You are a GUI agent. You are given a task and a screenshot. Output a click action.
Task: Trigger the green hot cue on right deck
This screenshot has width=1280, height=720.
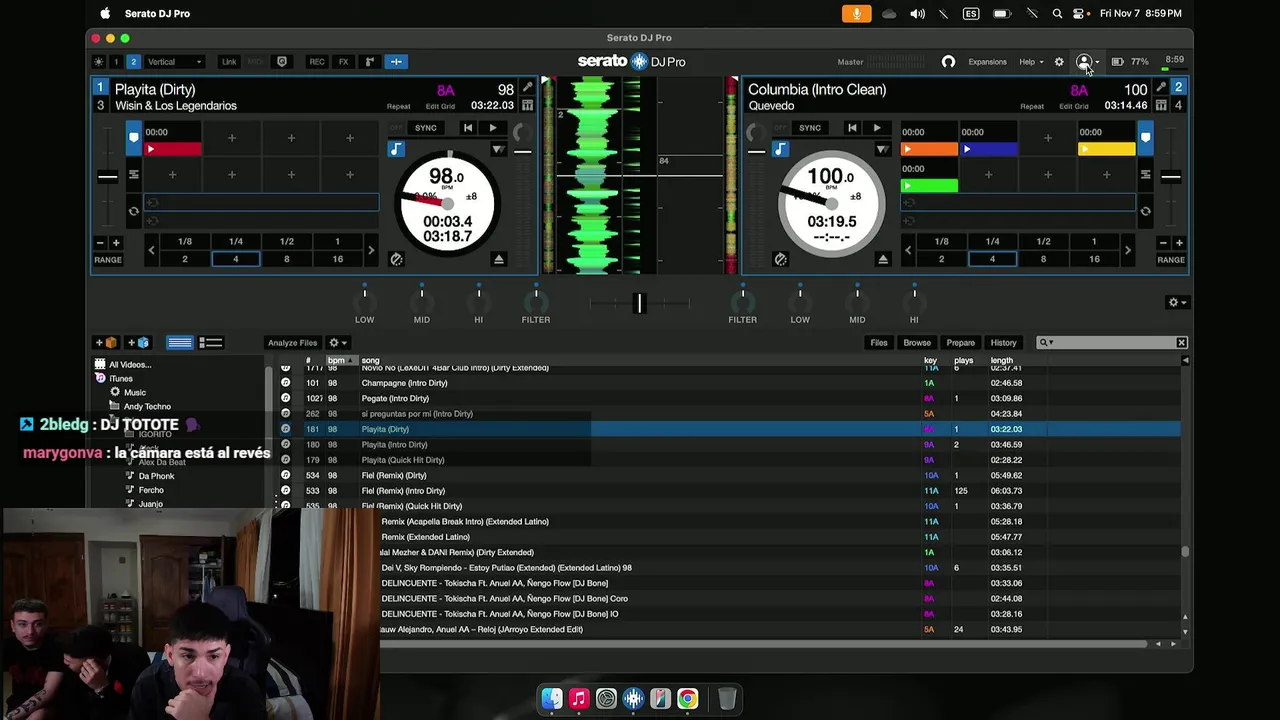[929, 186]
